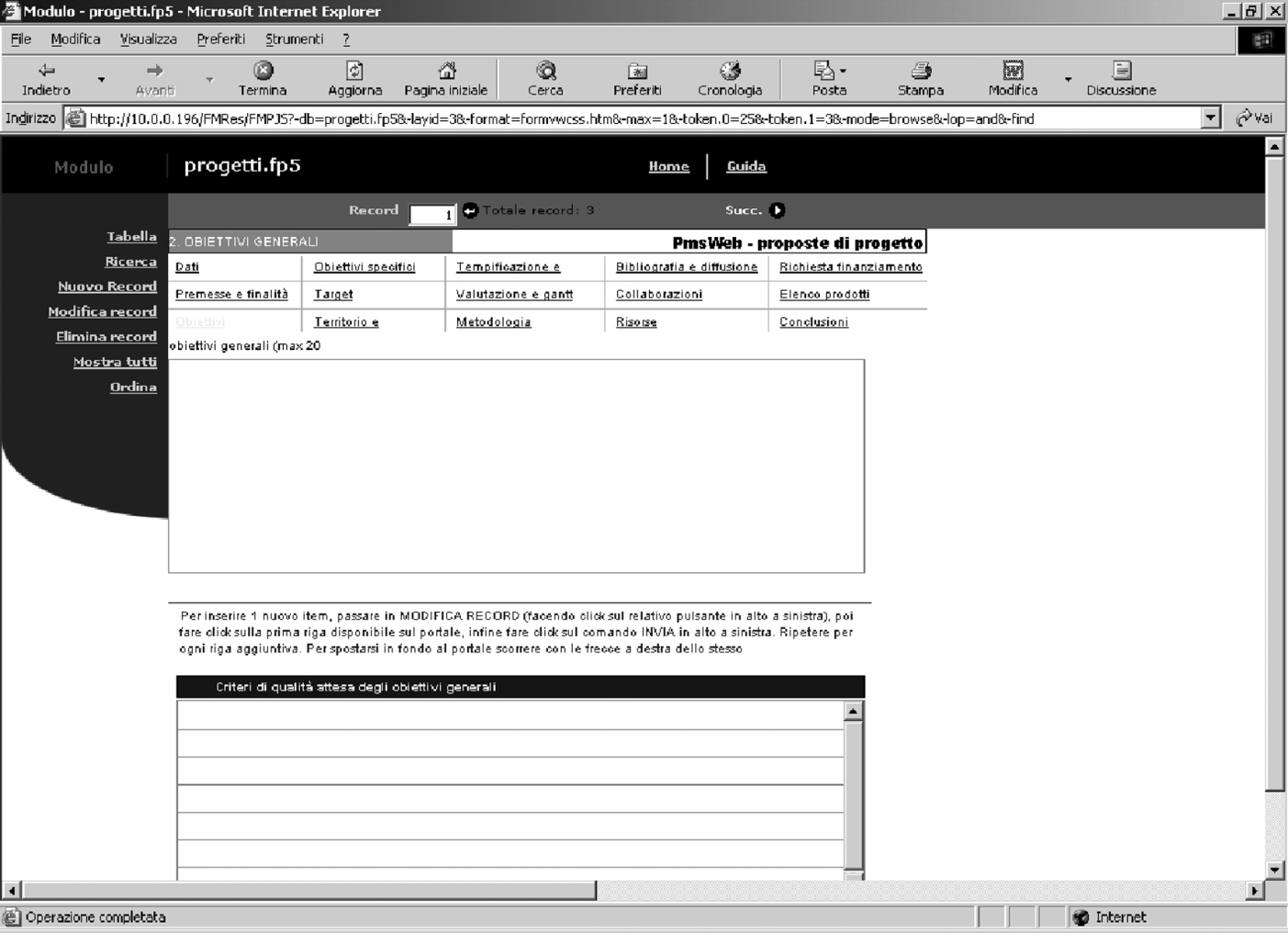The height and width of the screenshot is (933, 1288).
Task: Open the Ricerca sidebar link
Action: [130, 262]
